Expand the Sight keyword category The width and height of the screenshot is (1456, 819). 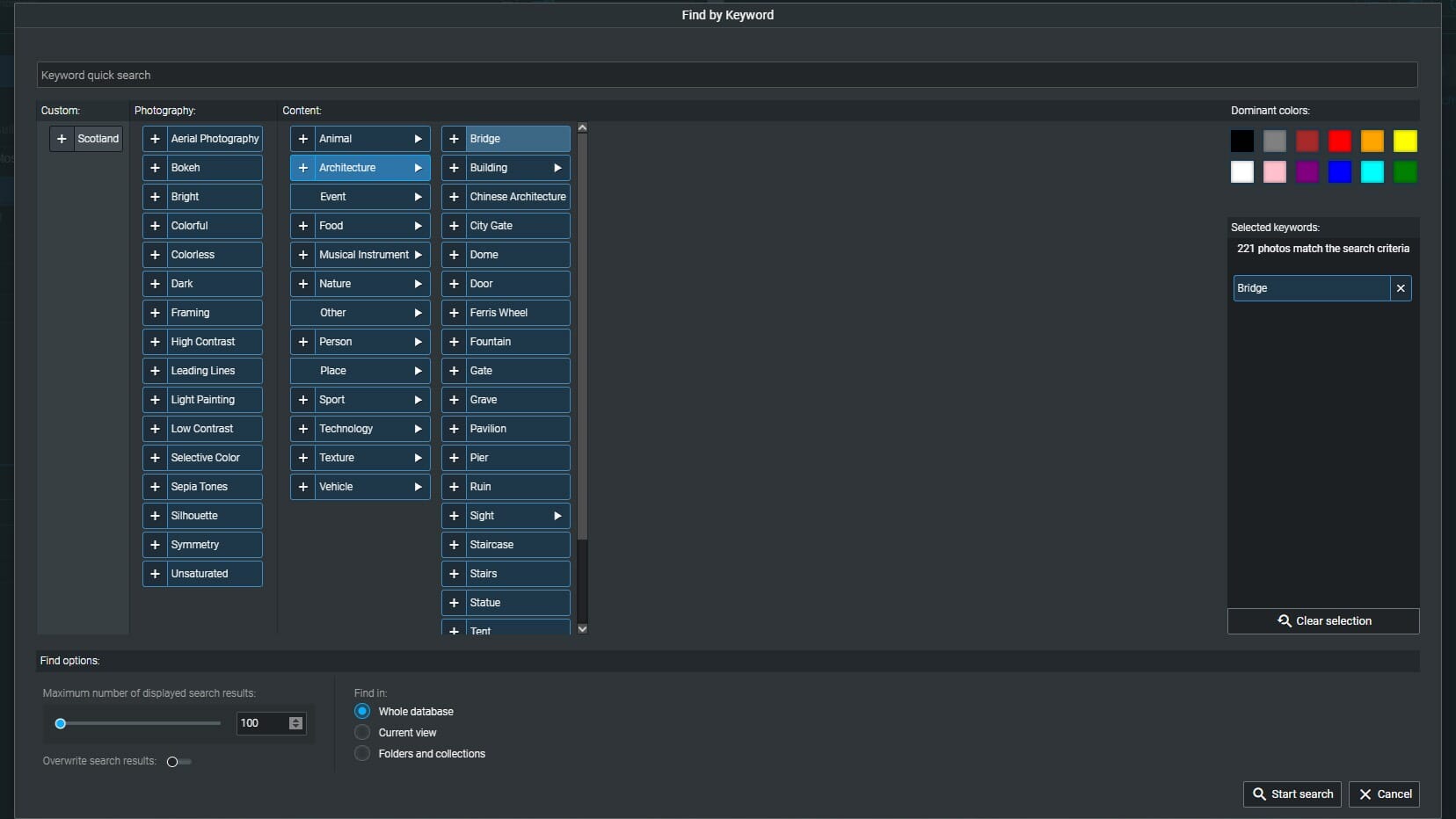pyautogui.click(x=557, y=516)
